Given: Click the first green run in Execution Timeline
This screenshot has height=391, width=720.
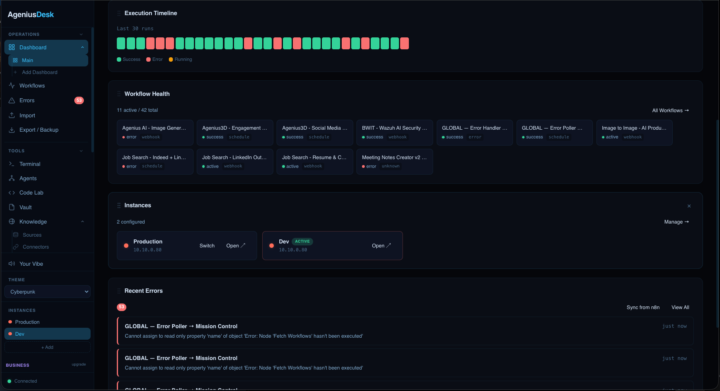Looking at the screenshot, I should (121, 44).
